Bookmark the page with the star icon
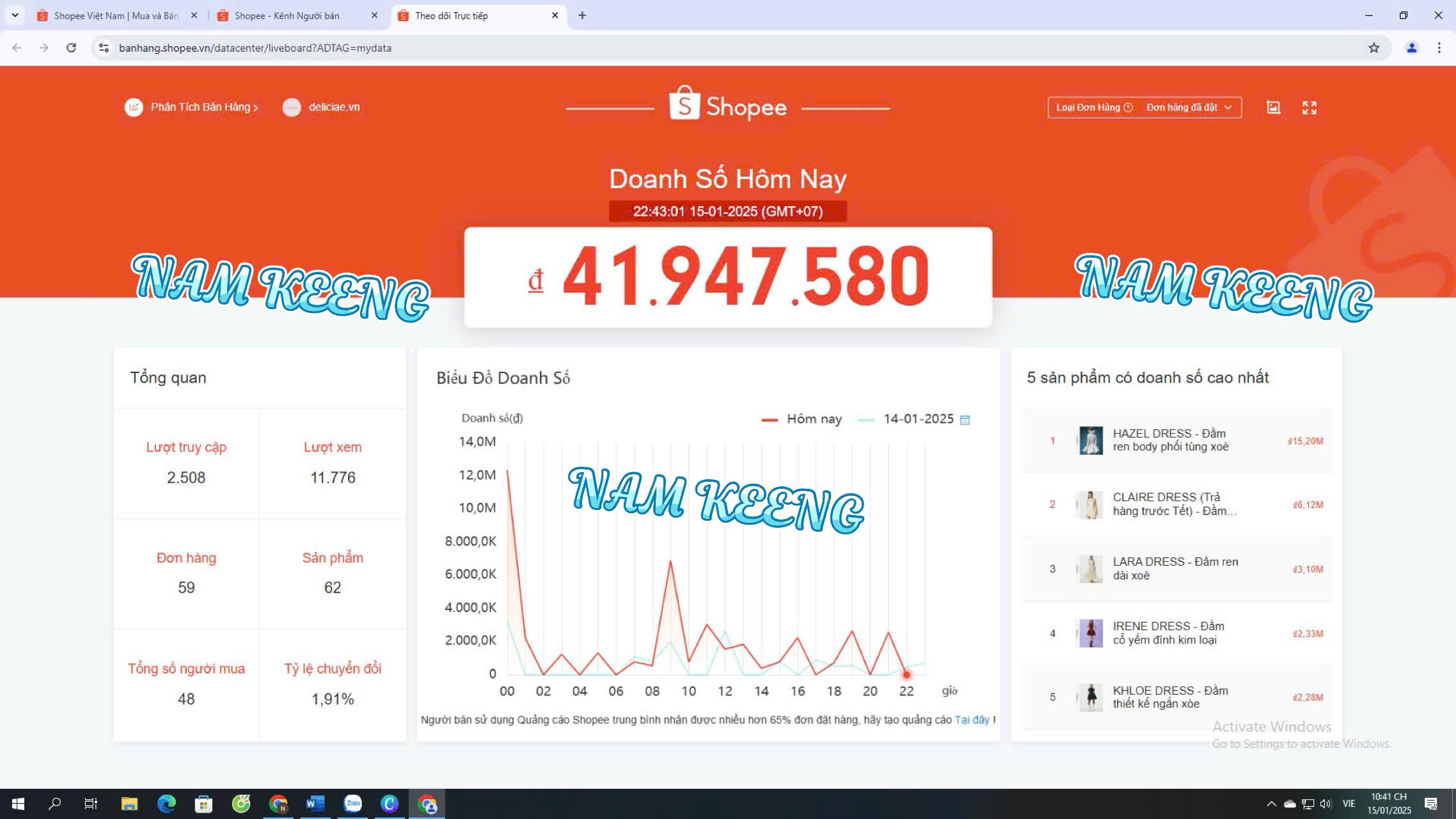The height and width of the screenshot is (819, 1456). 1373,48
